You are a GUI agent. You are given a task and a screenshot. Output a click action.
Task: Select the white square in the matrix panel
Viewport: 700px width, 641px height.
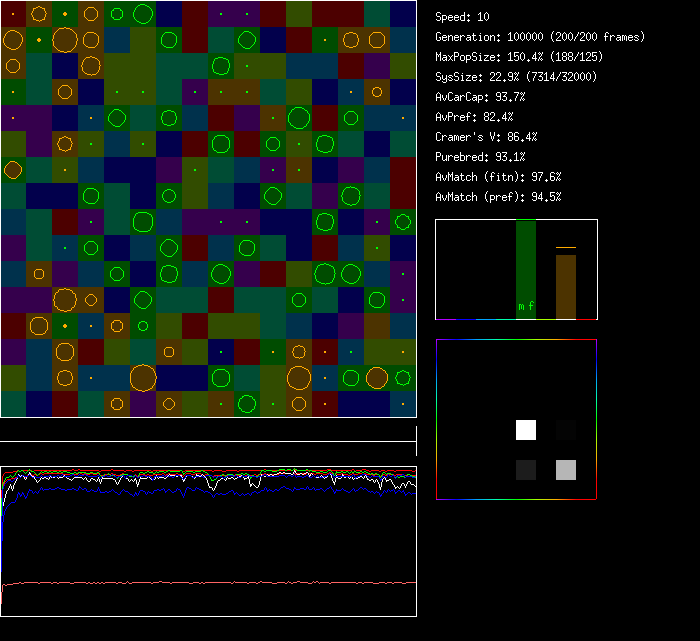526,430
